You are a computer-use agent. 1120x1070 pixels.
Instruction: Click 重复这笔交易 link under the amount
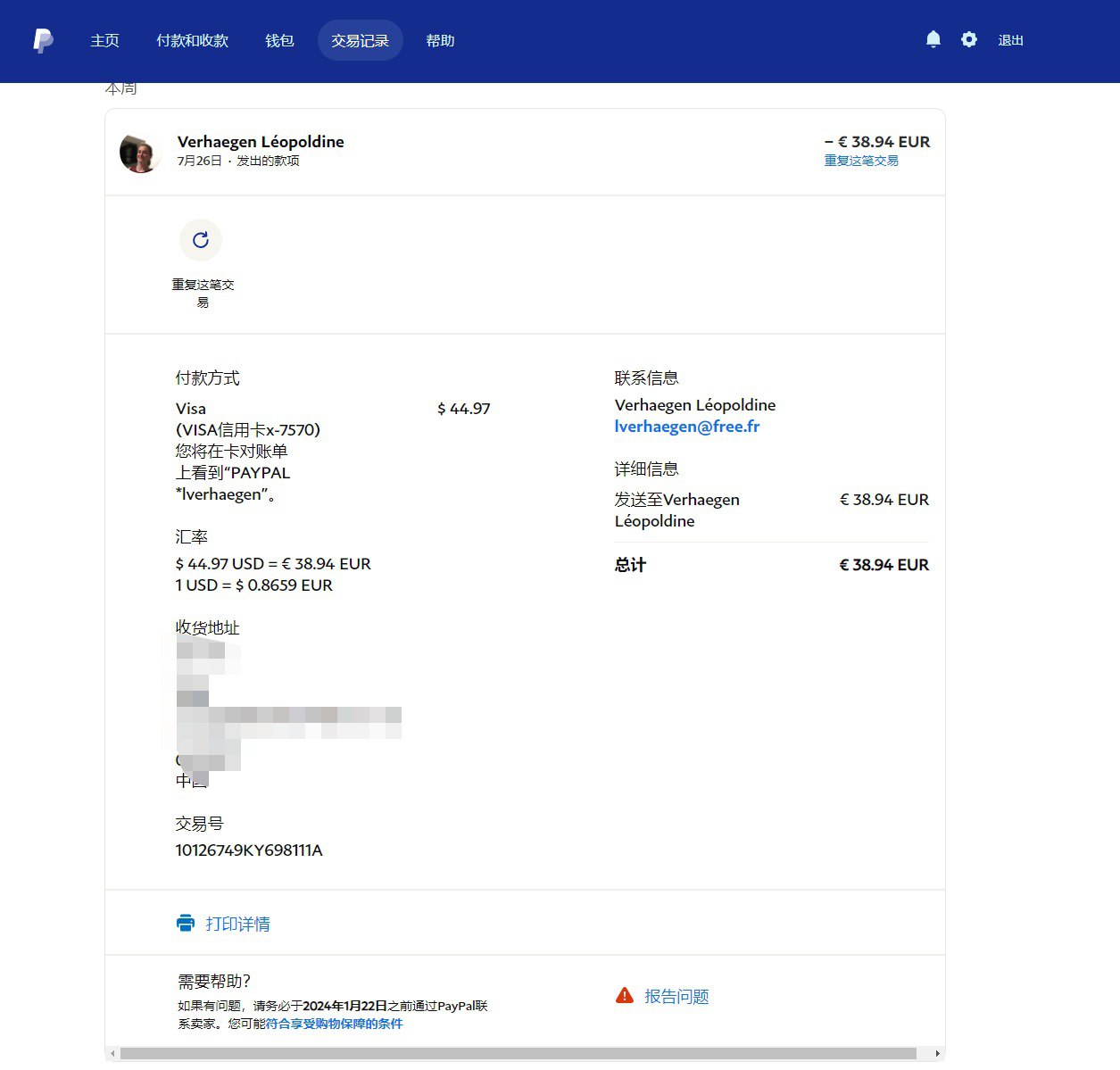tap(860, 162)
